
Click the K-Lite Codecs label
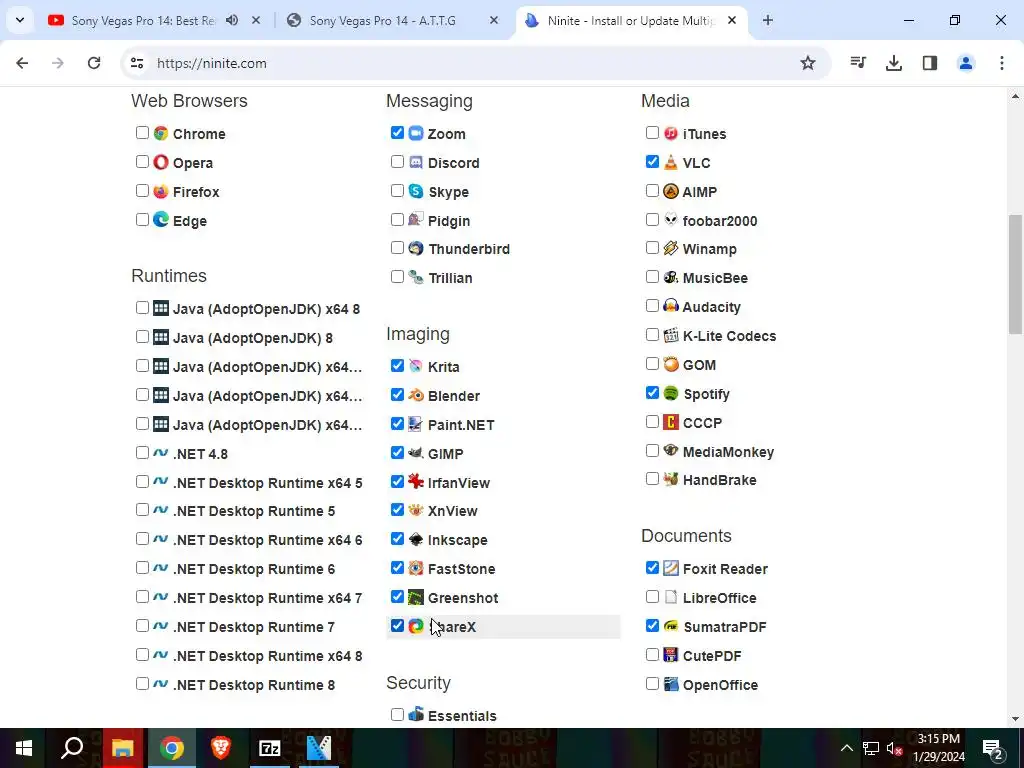tap(729, 336)
